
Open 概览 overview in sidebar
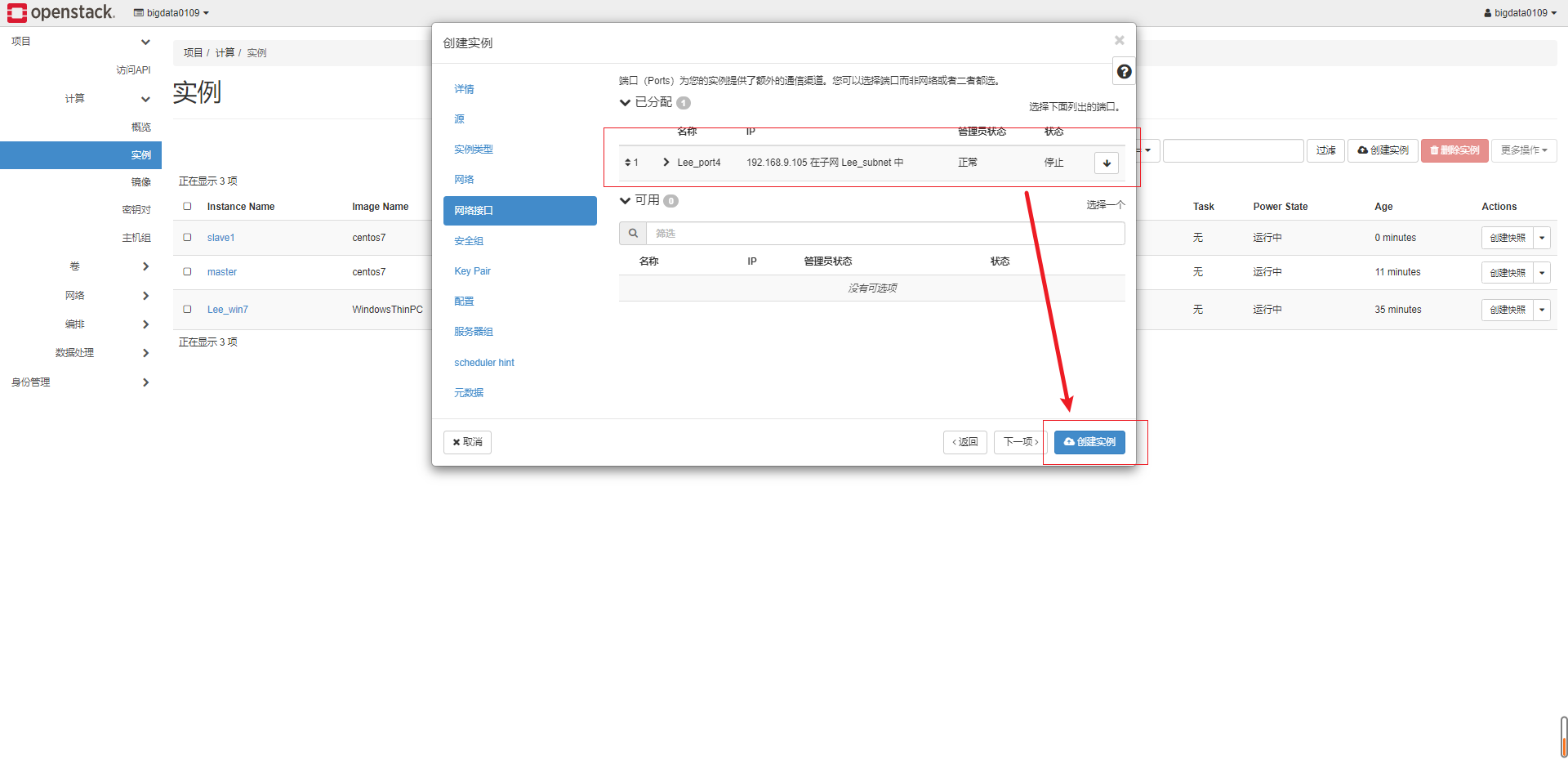click(141, 127)
